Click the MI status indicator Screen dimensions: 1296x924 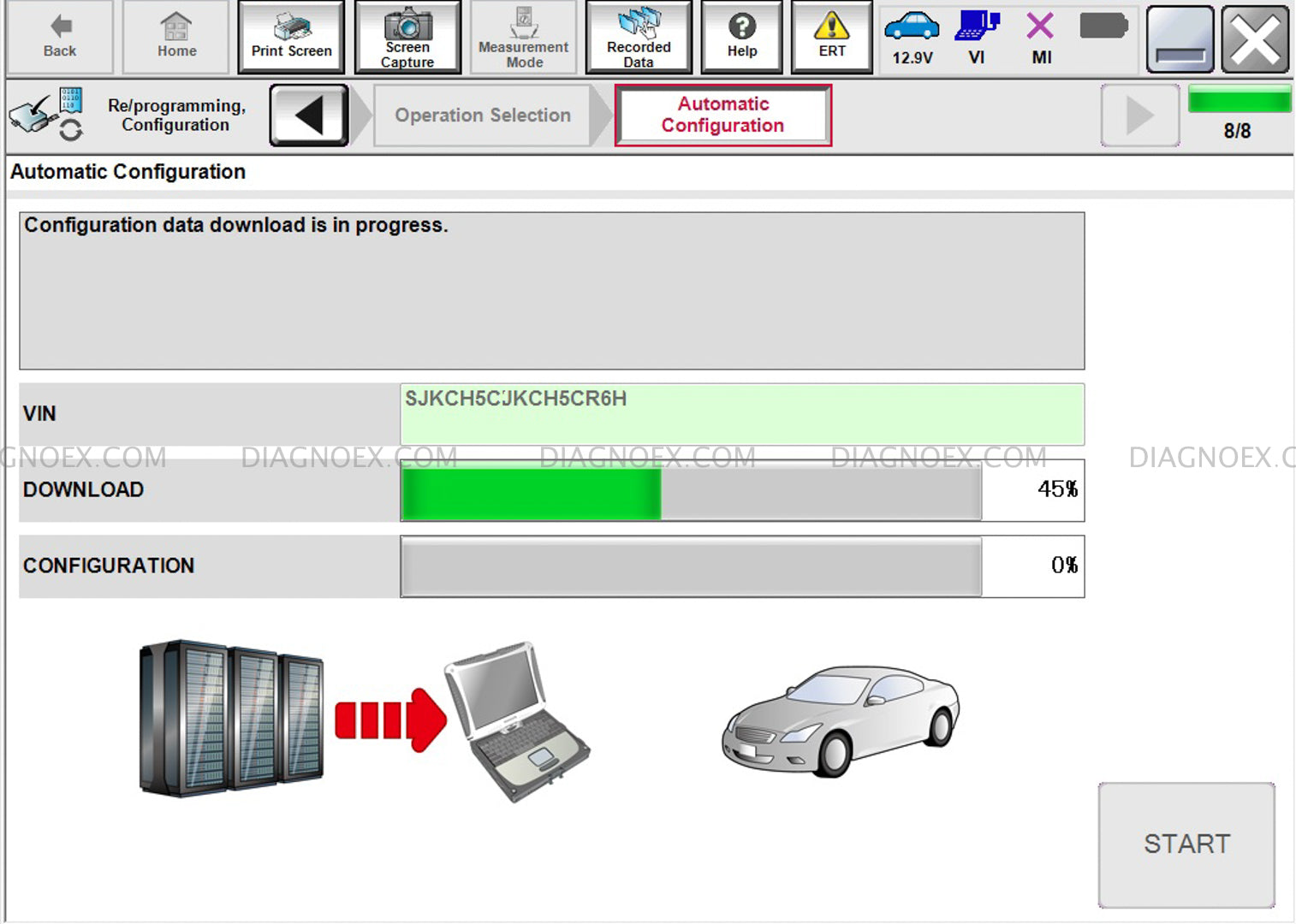coord(1040,37)
